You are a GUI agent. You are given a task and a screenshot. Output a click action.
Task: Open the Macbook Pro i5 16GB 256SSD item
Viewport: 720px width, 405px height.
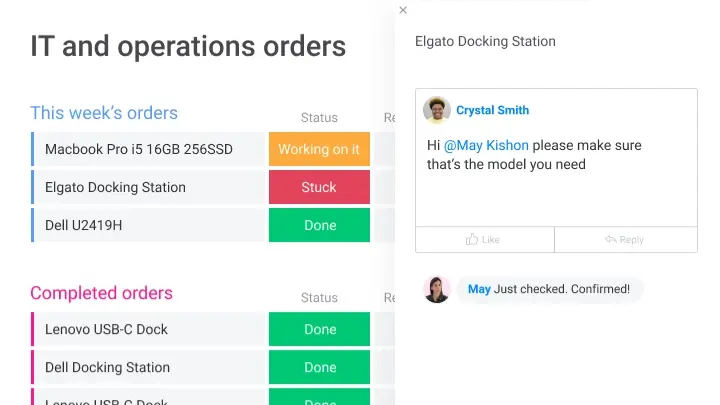(x=139, y=149)
